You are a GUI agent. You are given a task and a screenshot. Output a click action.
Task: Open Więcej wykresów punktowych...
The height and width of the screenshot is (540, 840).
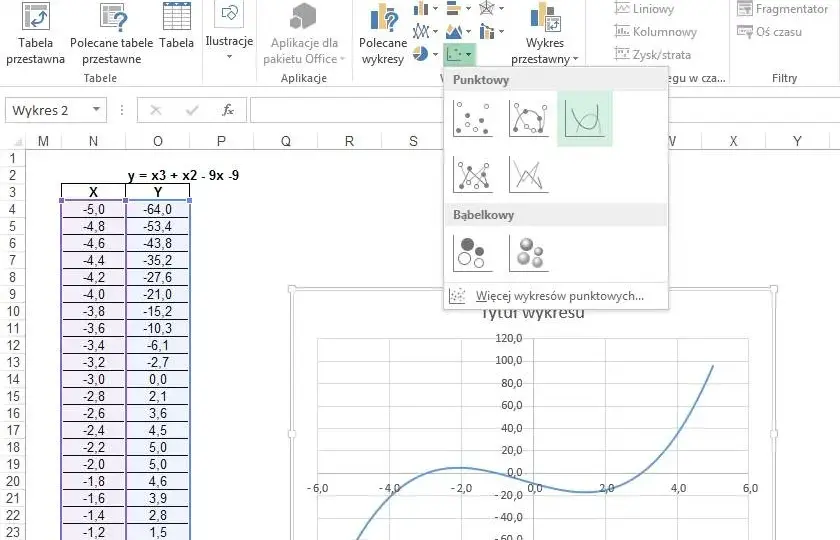[556, 296]
